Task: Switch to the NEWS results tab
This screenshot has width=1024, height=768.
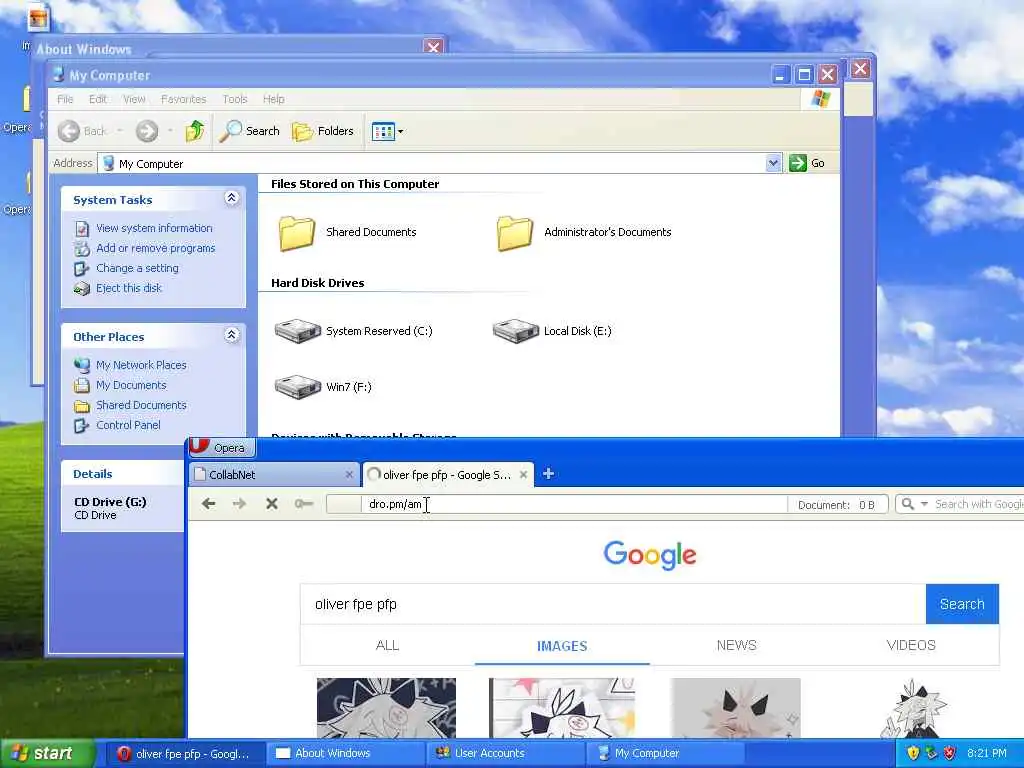Action: tap(737, 645)
